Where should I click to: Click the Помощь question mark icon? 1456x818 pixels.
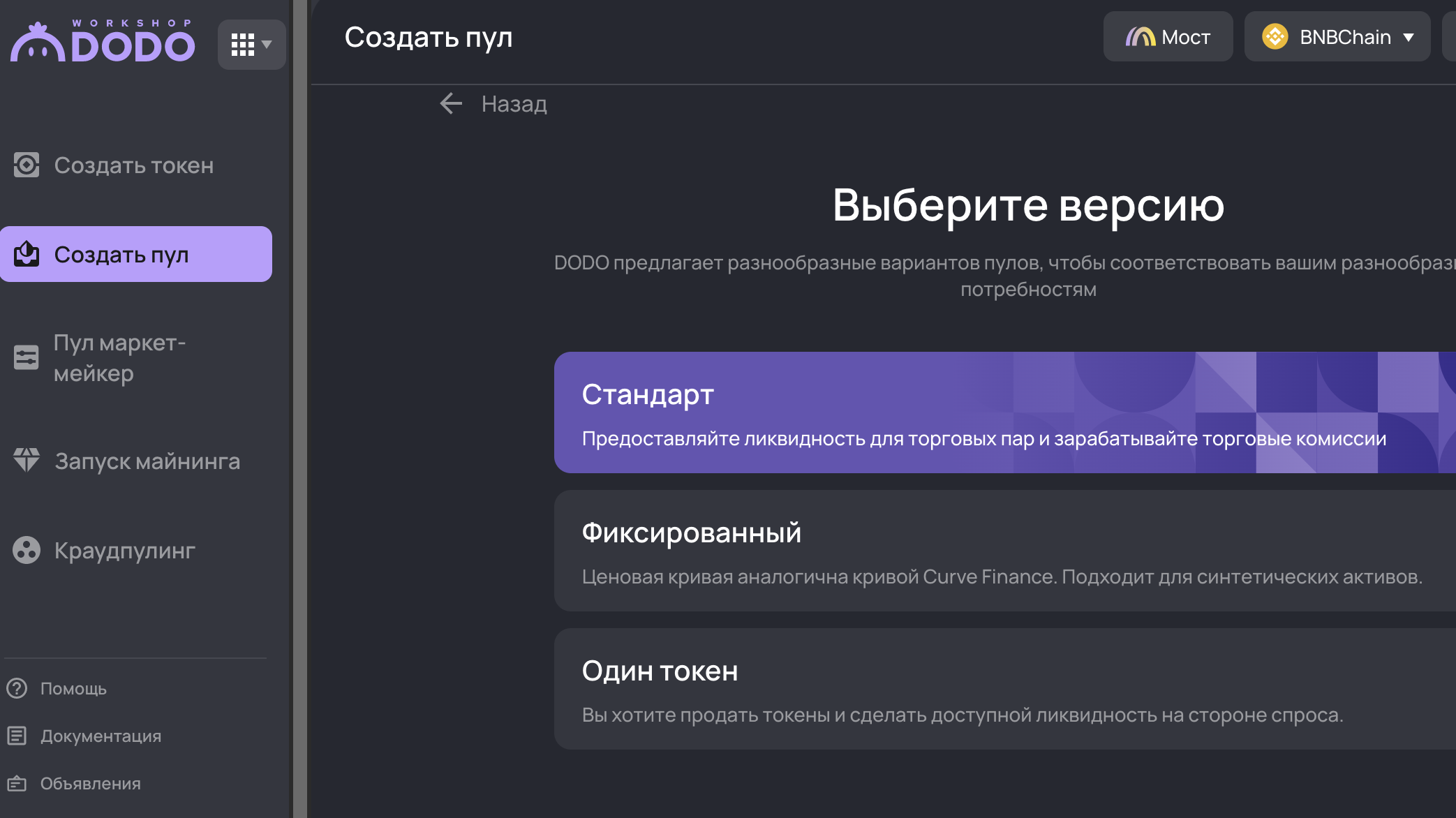(x=17, y=688)
